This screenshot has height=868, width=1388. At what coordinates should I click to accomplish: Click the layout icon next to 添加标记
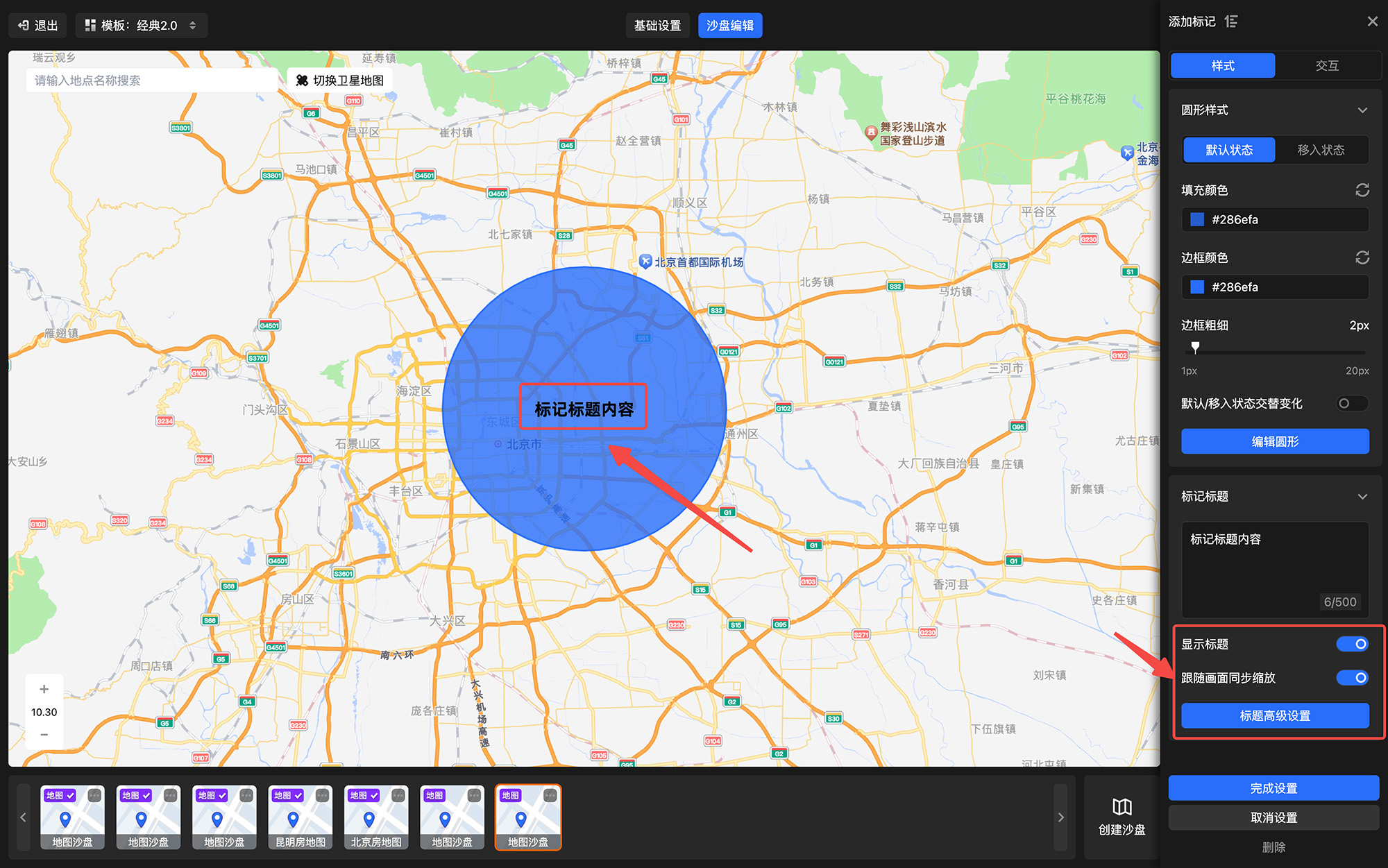click(1231, 22)
